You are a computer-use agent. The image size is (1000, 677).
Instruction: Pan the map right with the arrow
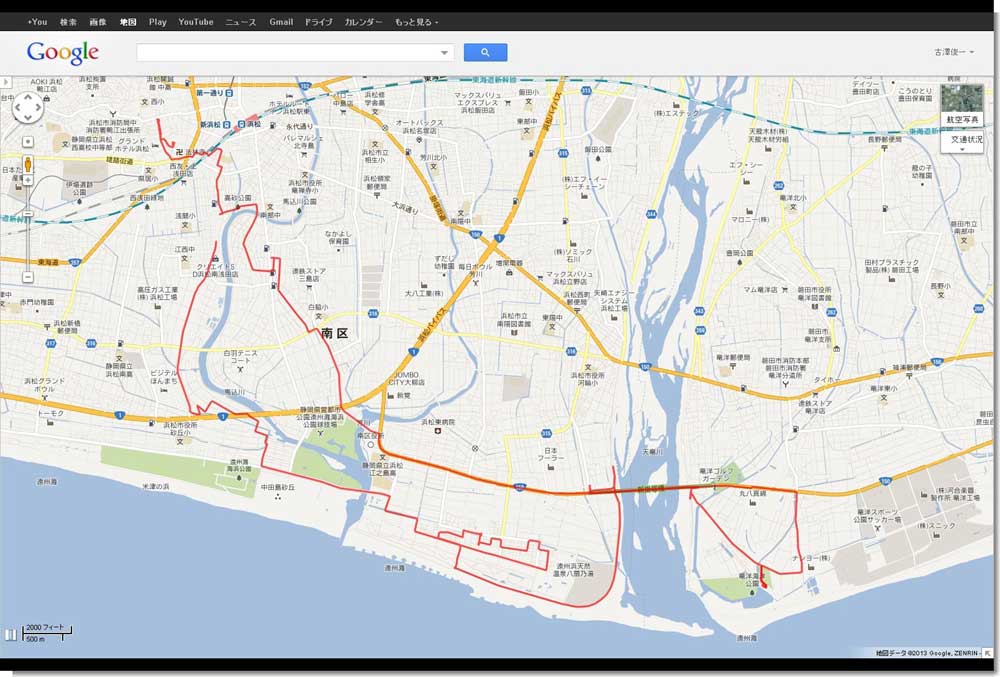(38, 108)
